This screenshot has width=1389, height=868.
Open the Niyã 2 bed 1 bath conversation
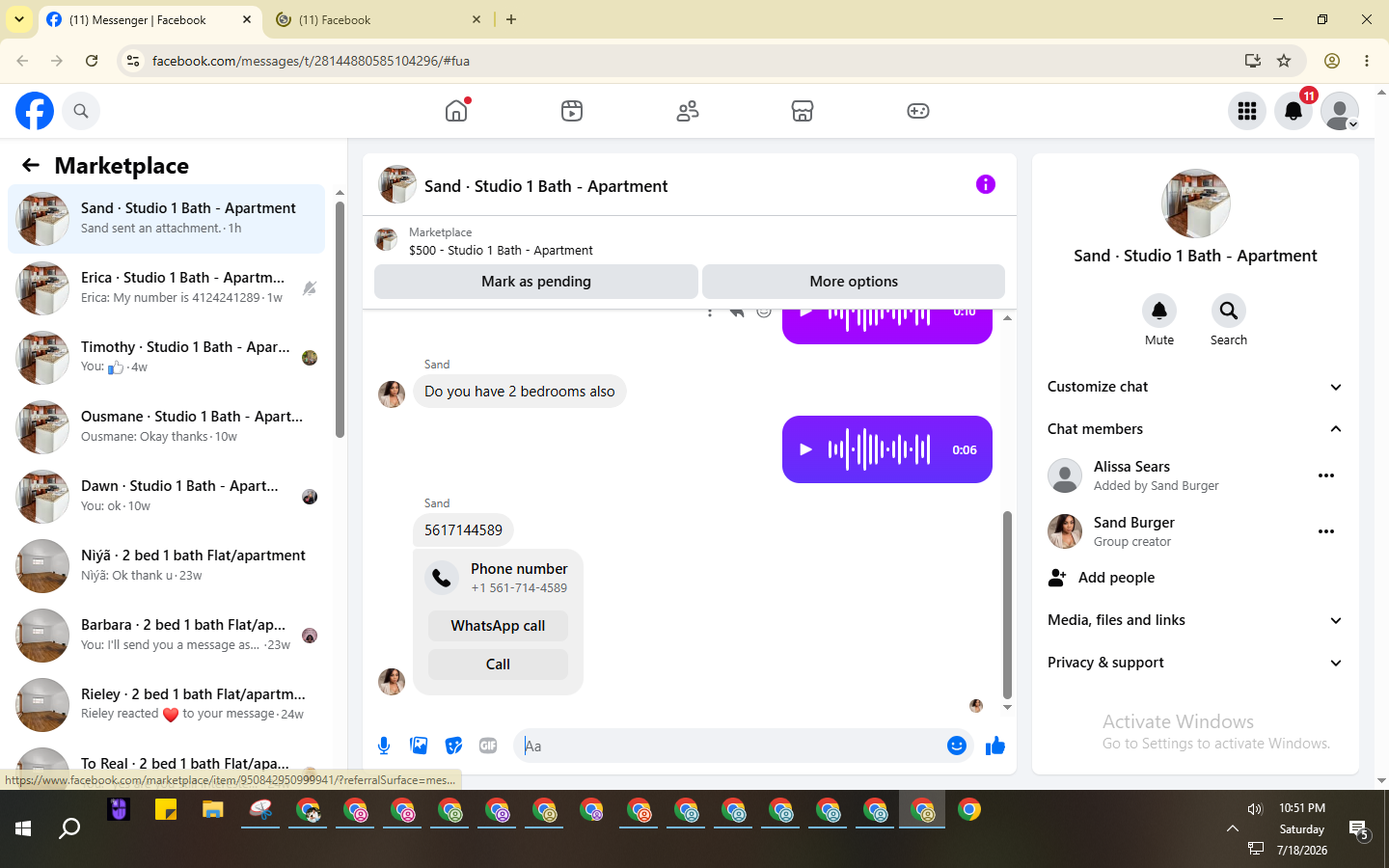coord(166,566)
